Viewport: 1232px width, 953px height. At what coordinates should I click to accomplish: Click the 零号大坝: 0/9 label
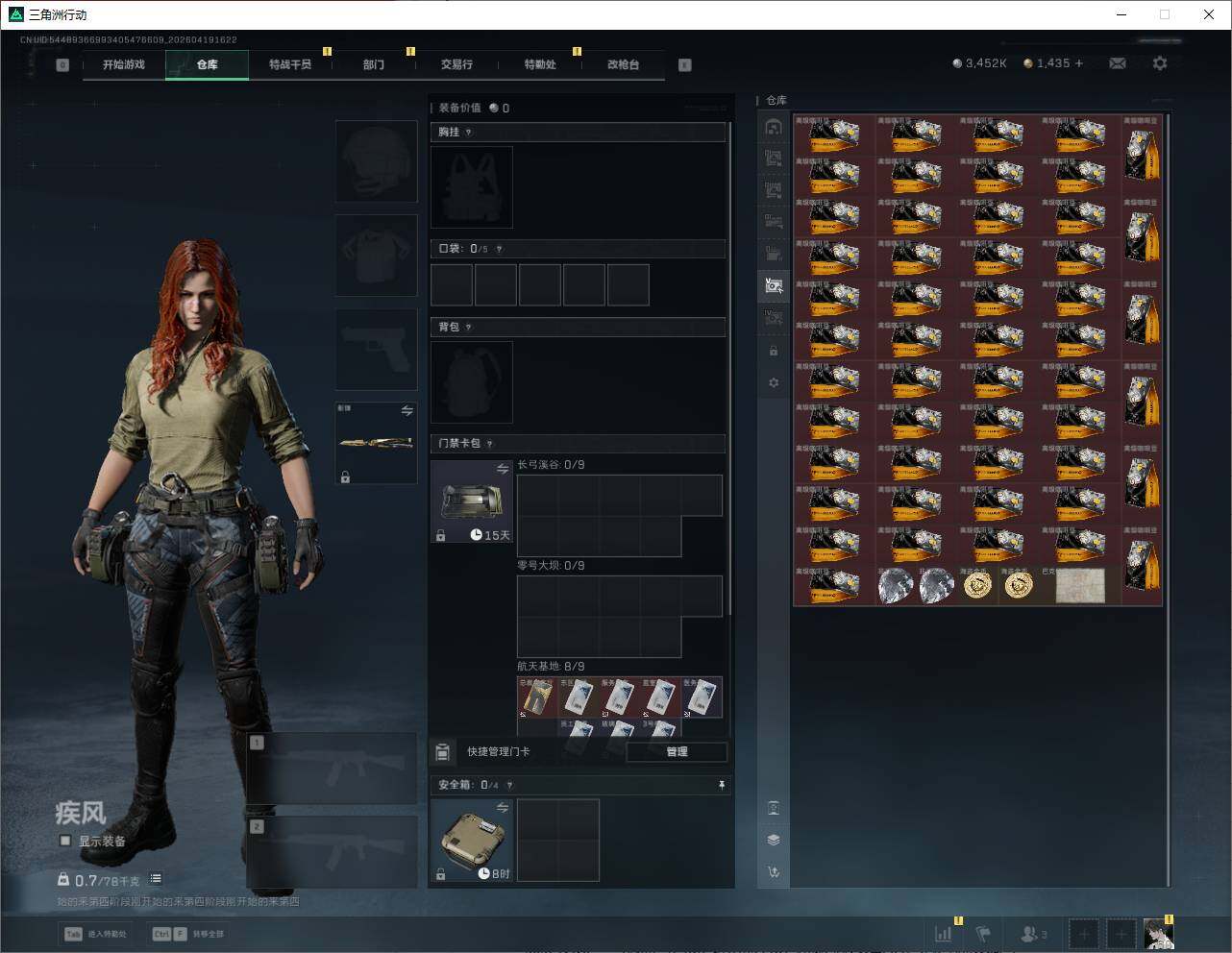point(551,566)
